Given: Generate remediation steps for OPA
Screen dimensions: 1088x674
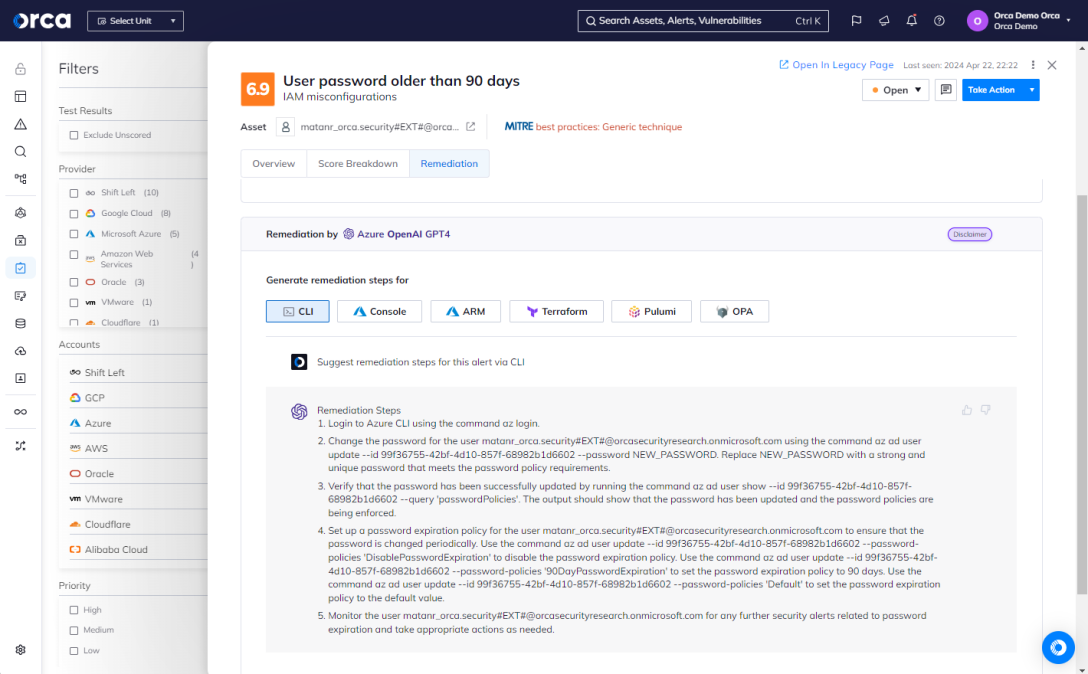Looking at the screenshot, I should [x=734, y=312].
